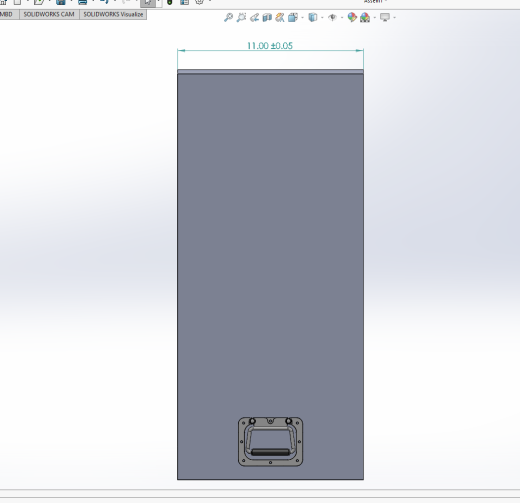This screenshot has height=503, width=520.
Task: Expand the View Orientation dropdown arrow
Action: point(302,17)
